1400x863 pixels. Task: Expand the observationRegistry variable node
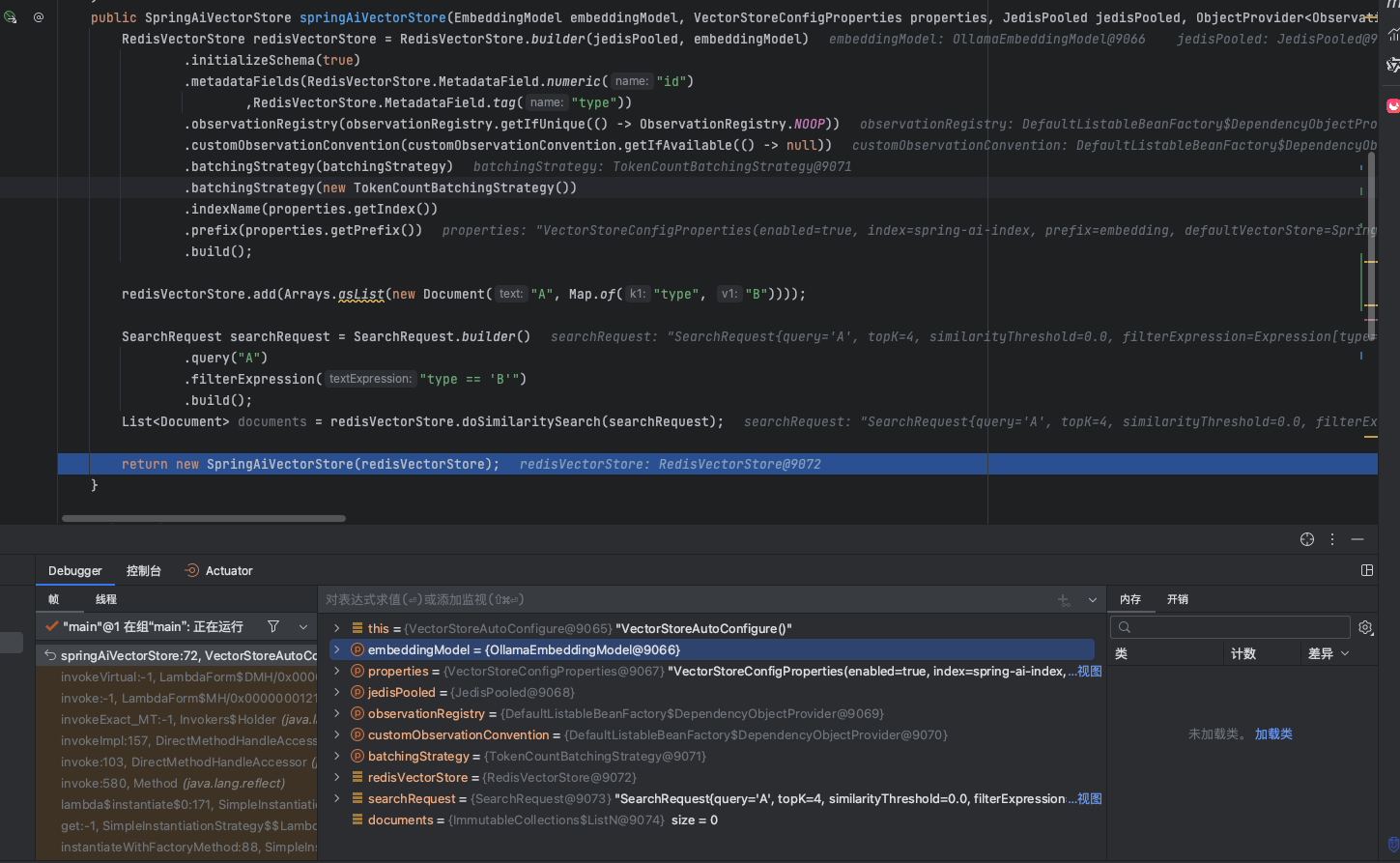point(337,713)
